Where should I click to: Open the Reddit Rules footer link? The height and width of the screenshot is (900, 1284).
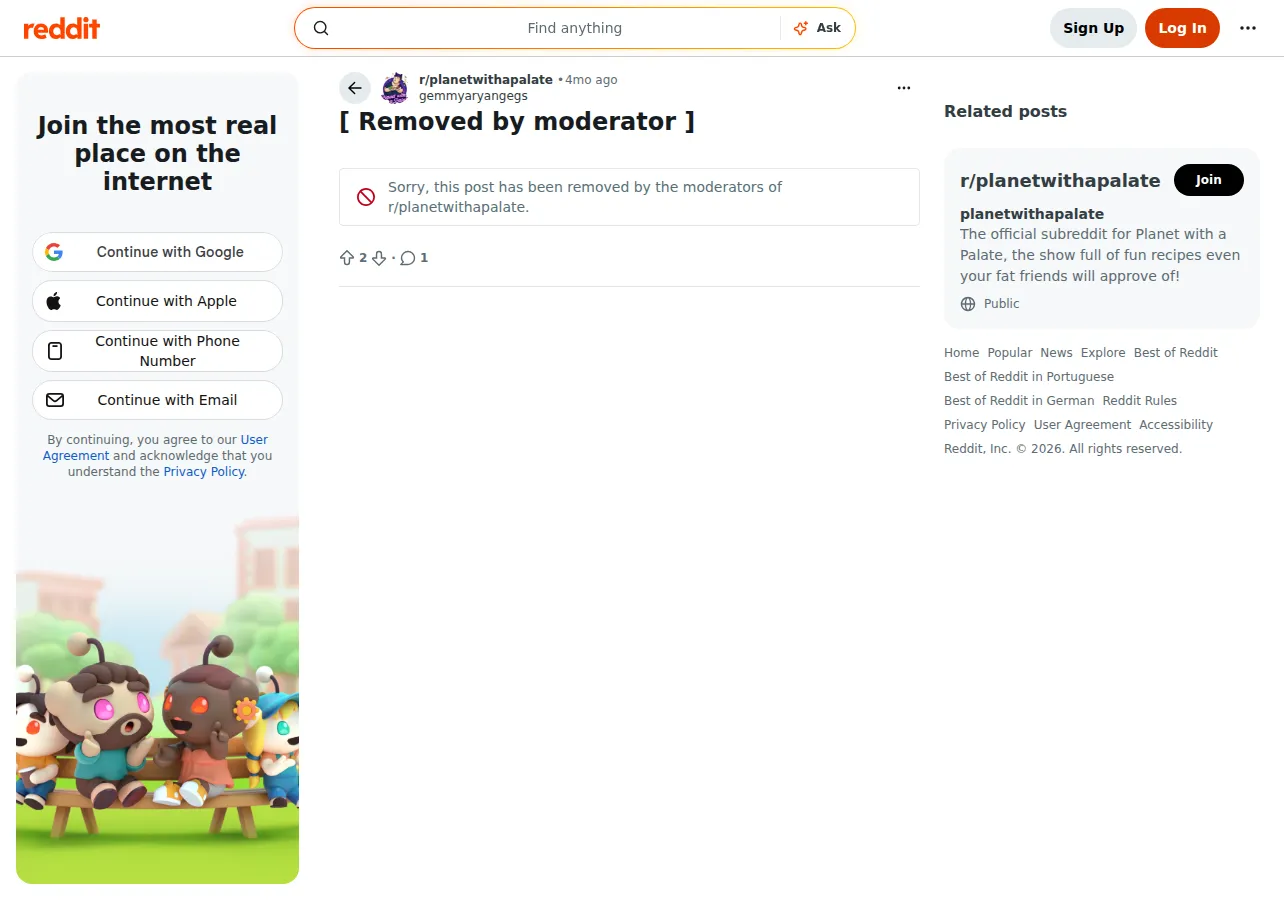(x=1140, y=401)
